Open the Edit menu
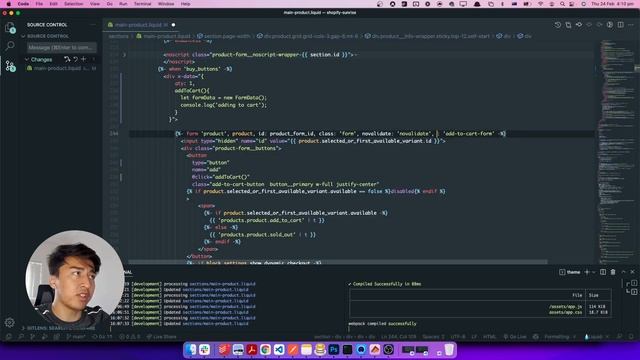This screenshot has height=360, width=640. click(53, 4)
